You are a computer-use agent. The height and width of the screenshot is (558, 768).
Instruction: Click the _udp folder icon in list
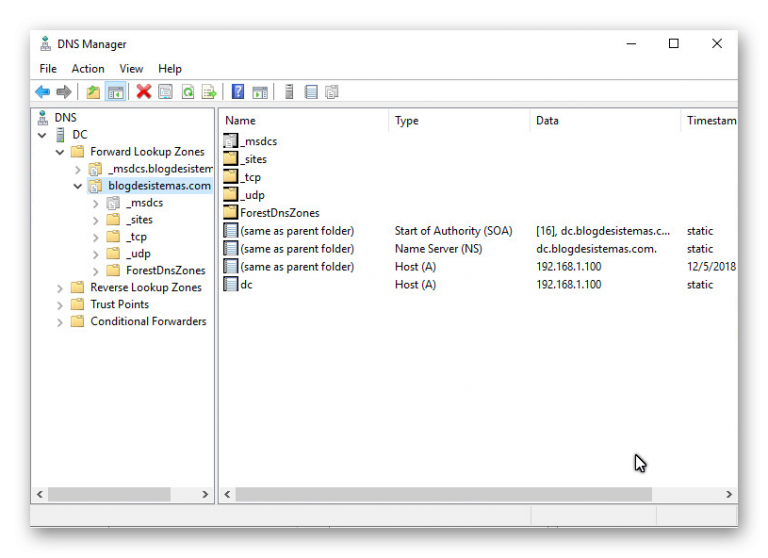pos(231,195)
